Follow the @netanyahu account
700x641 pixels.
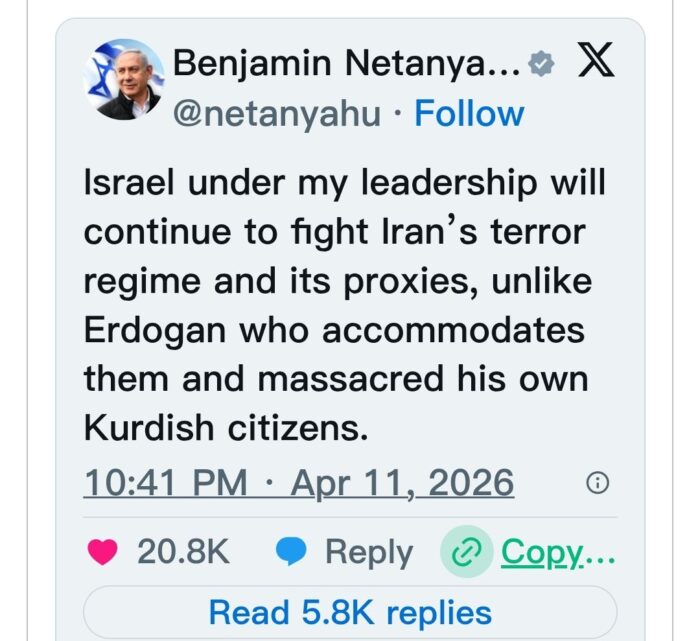click(x=469, y=113)
